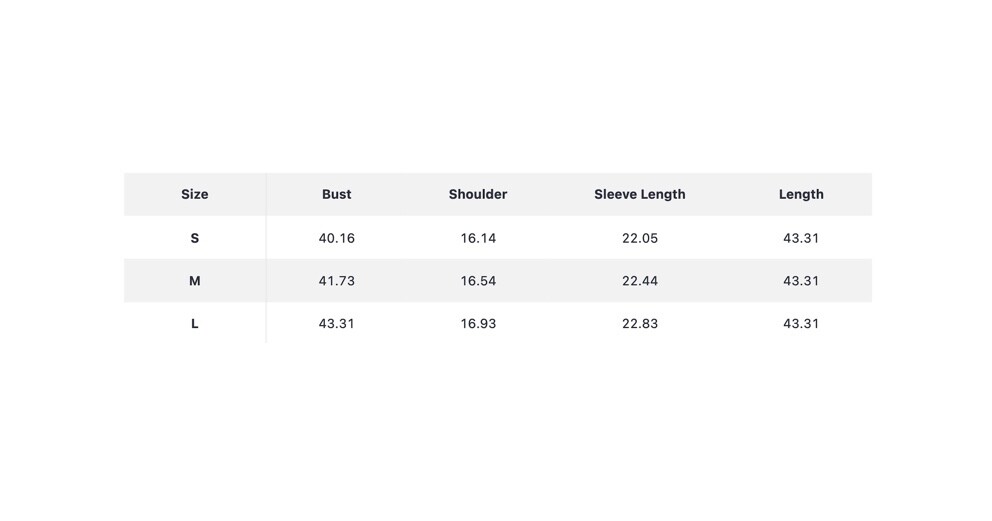This screenshot has width=992, height=521.
Task: Click sleeve length value 22.83
Action: (640, 324)
